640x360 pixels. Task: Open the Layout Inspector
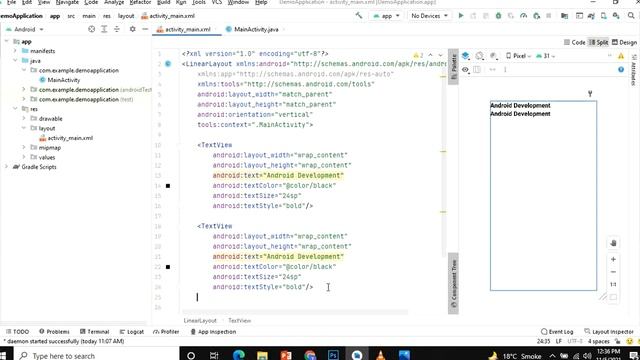pos(609,331)
